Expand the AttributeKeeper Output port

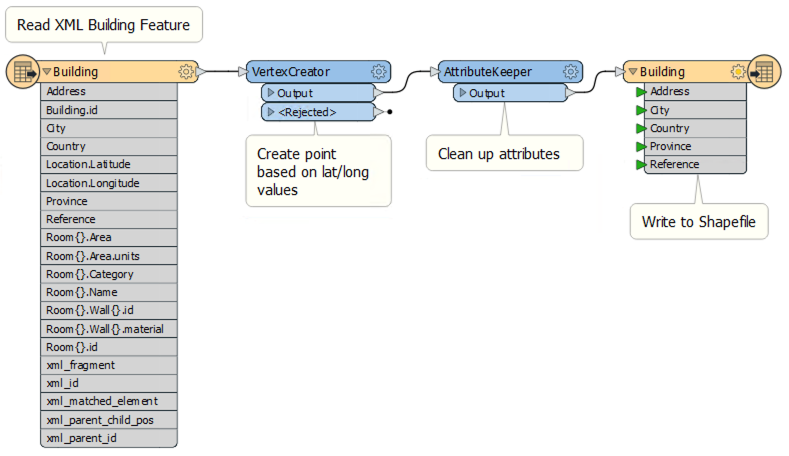click(x=462, y=93)
